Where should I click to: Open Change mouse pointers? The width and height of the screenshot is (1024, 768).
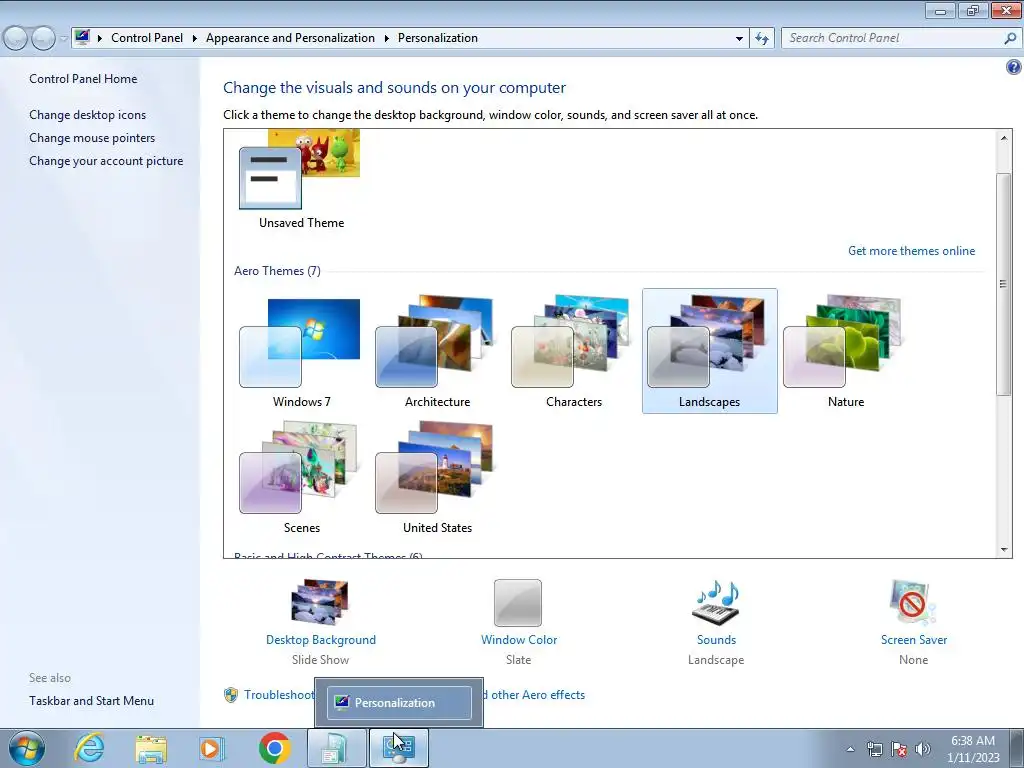92,138
